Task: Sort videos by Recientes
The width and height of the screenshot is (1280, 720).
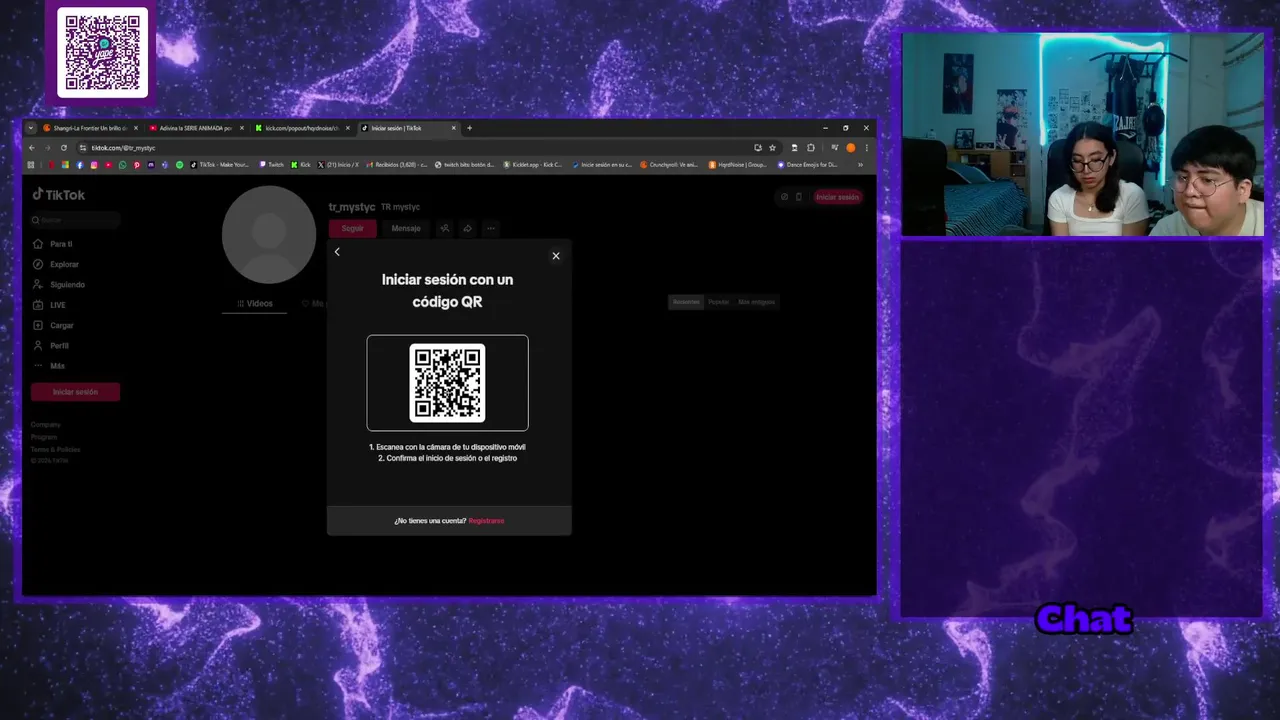Action: click(686, 302)
